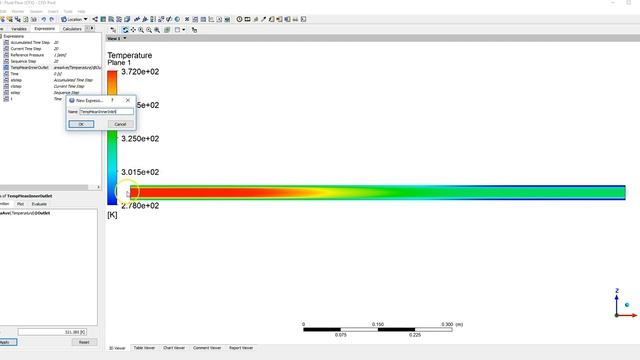This screenshot has width=640, height=360.
Task: Open the View 1 dropdown arrow
Action: tap(124, 38)
